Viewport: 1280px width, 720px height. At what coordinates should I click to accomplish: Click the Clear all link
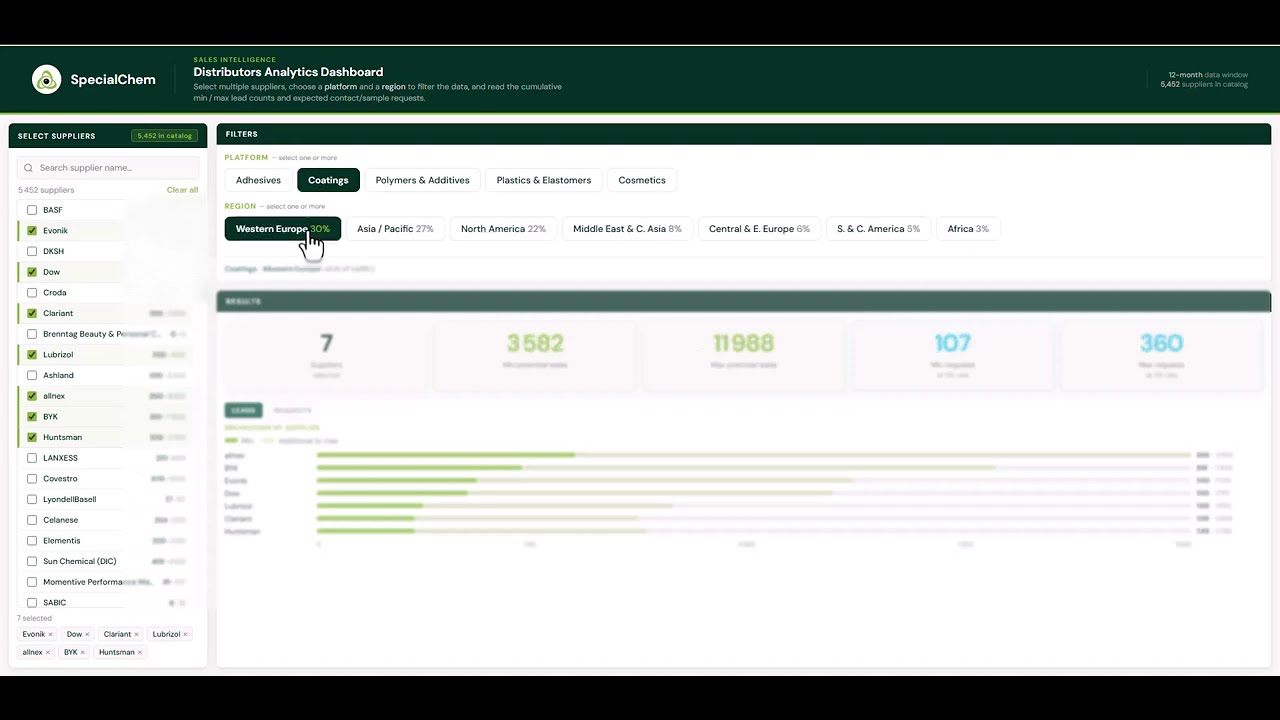pyautogui.click(x=182, y=190)
